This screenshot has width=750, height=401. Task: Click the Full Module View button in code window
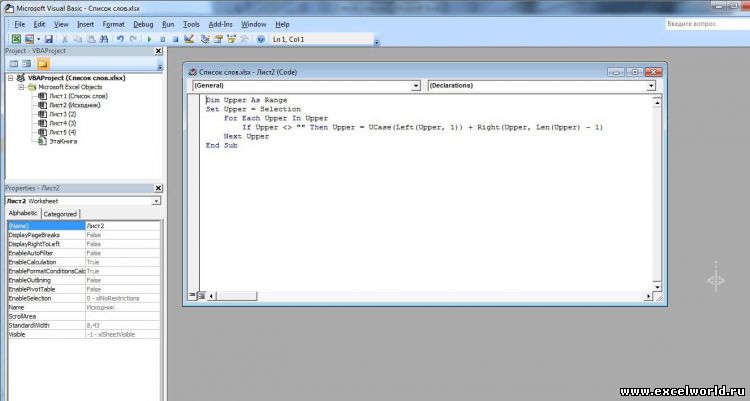point(201,296)
